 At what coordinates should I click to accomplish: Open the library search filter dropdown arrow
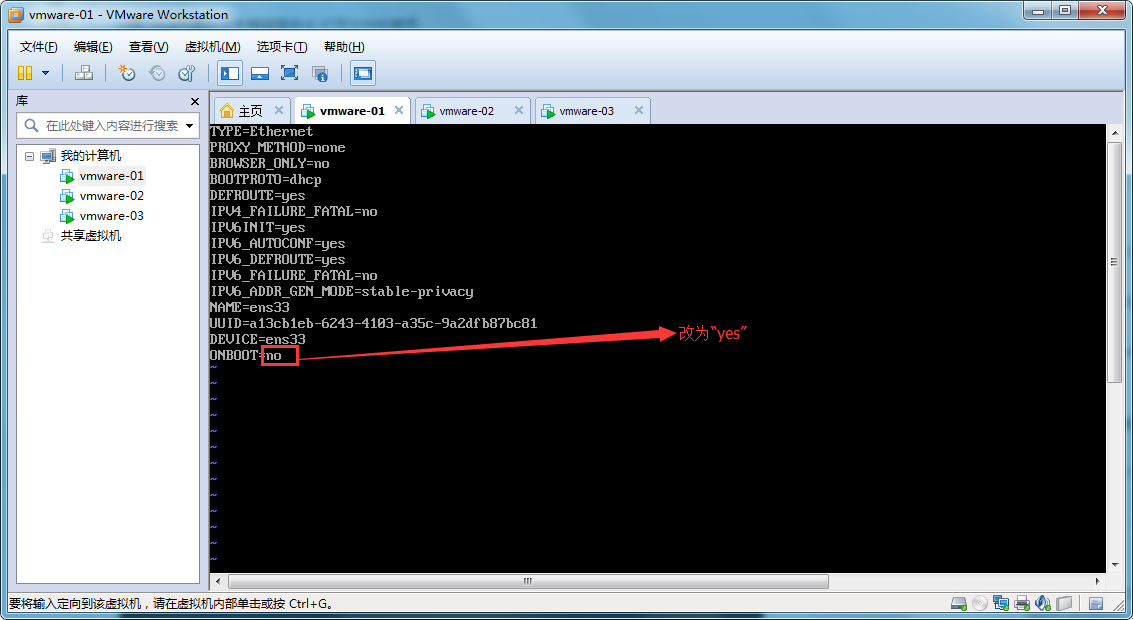[190, 126]
